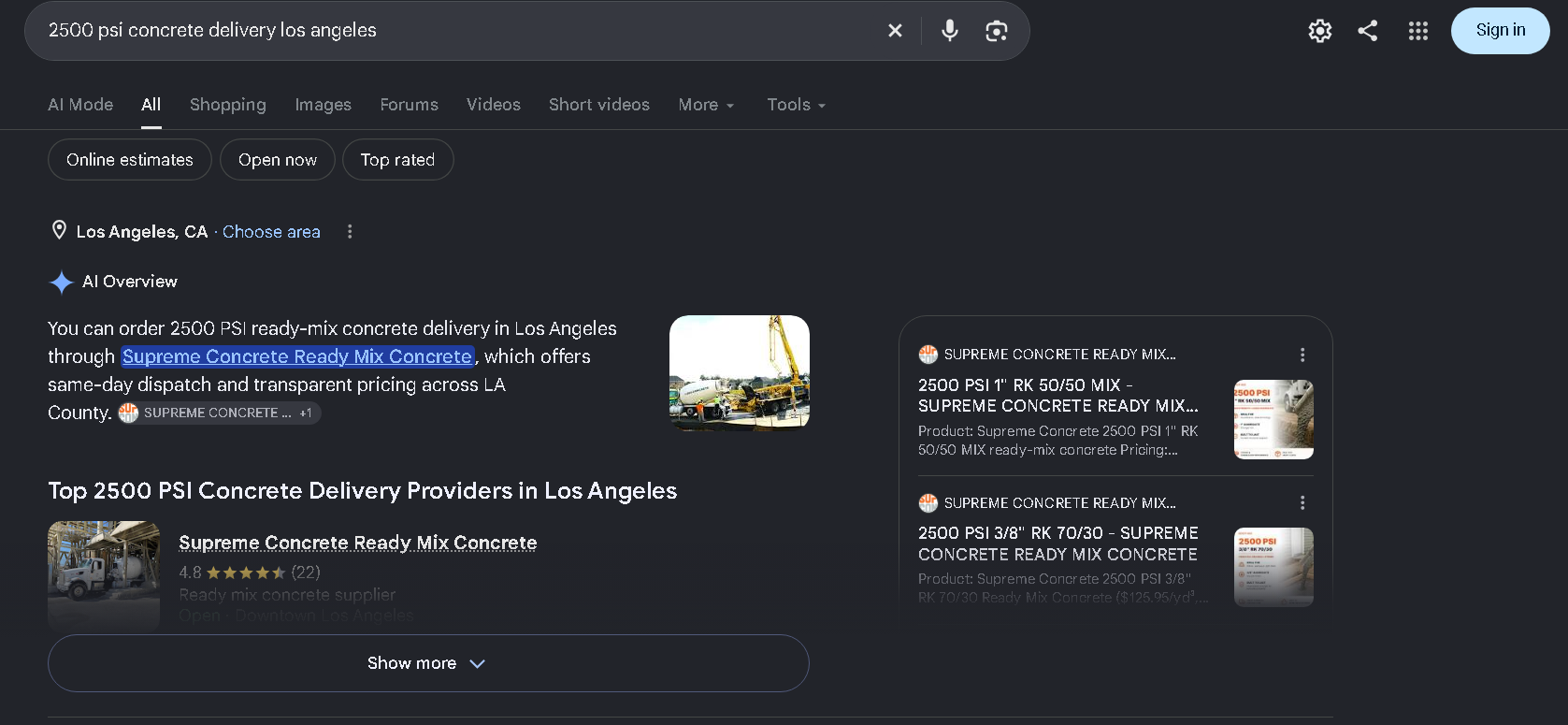This screenshot has width=1568, height=725.
Task: Open three-dot menu for 2500 PSI 1" RK 50/50 card
Action: [1302, 355]
